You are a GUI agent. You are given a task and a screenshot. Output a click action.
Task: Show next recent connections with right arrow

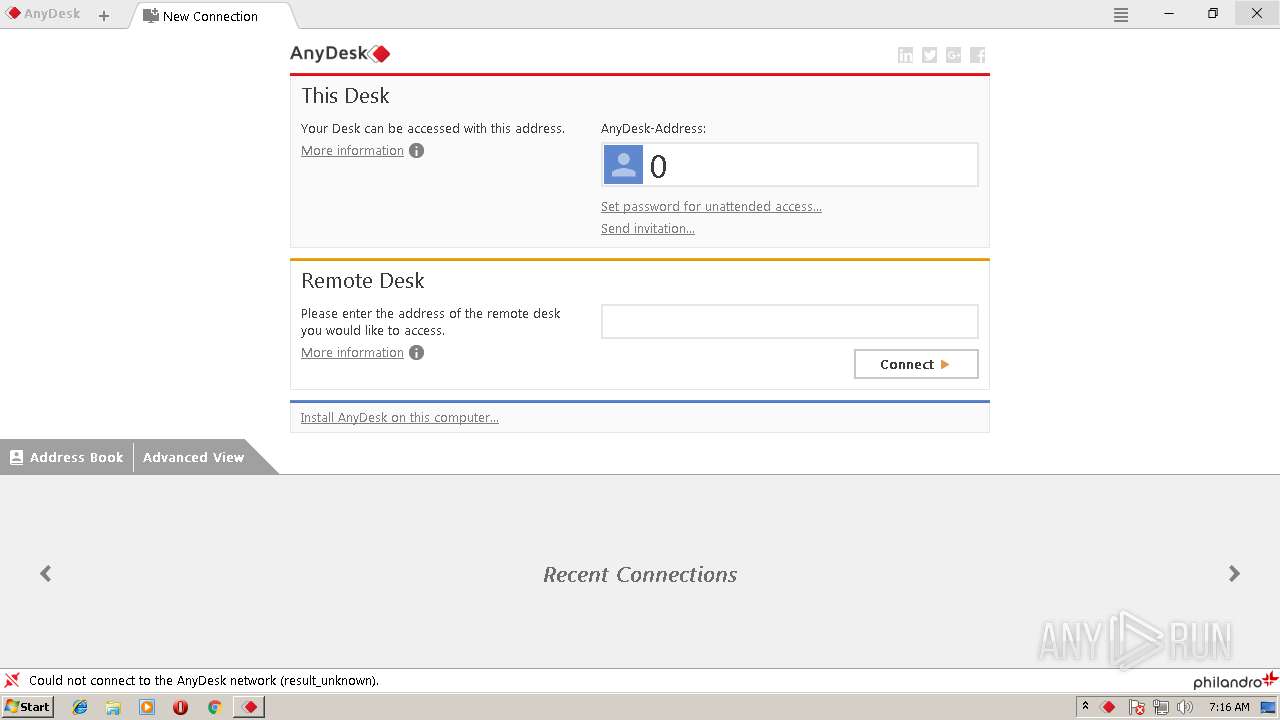(1234, 573)
